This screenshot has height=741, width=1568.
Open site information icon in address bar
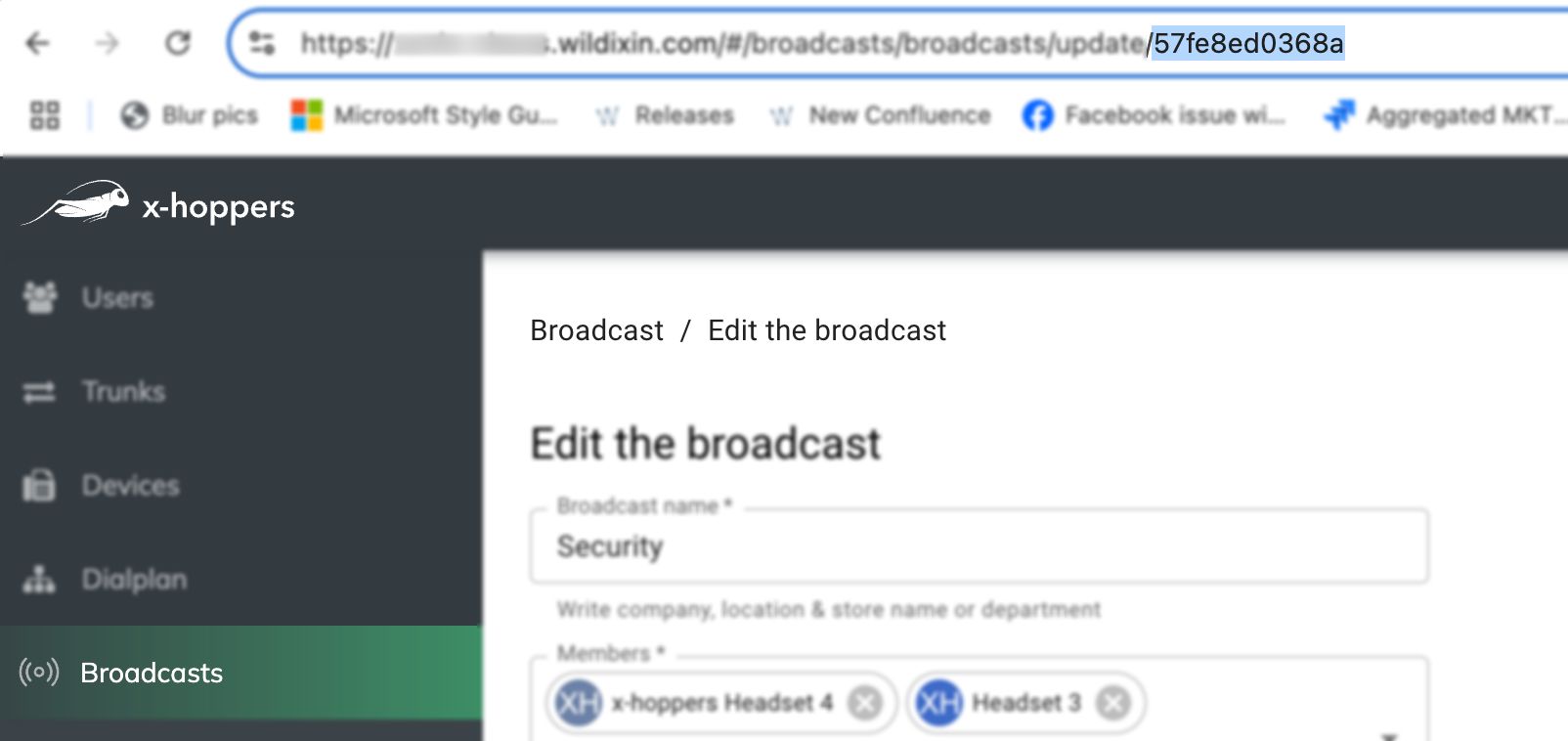(262, 43)
